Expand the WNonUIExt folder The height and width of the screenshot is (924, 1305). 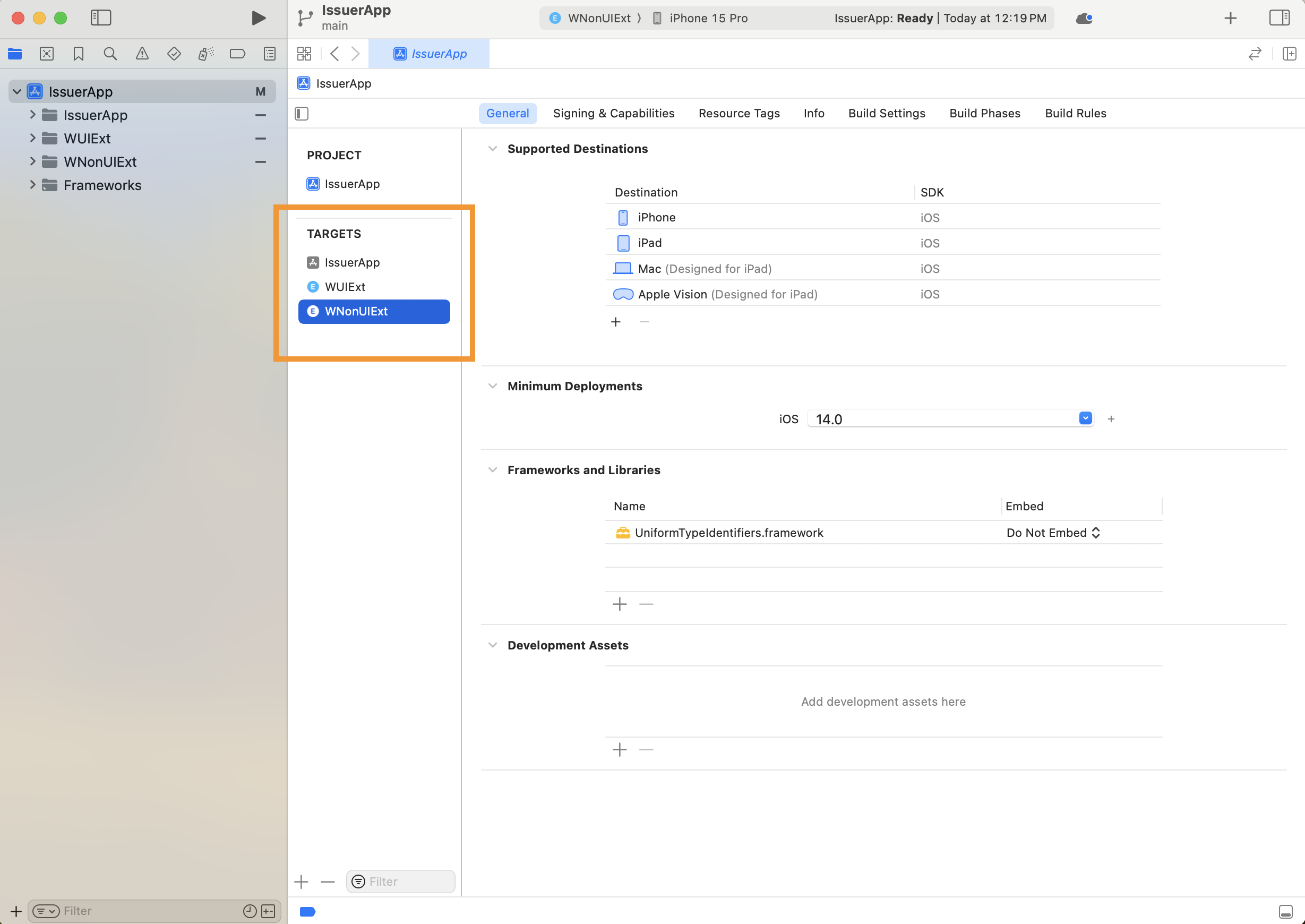pyautogui.click(x=32, y=161)
